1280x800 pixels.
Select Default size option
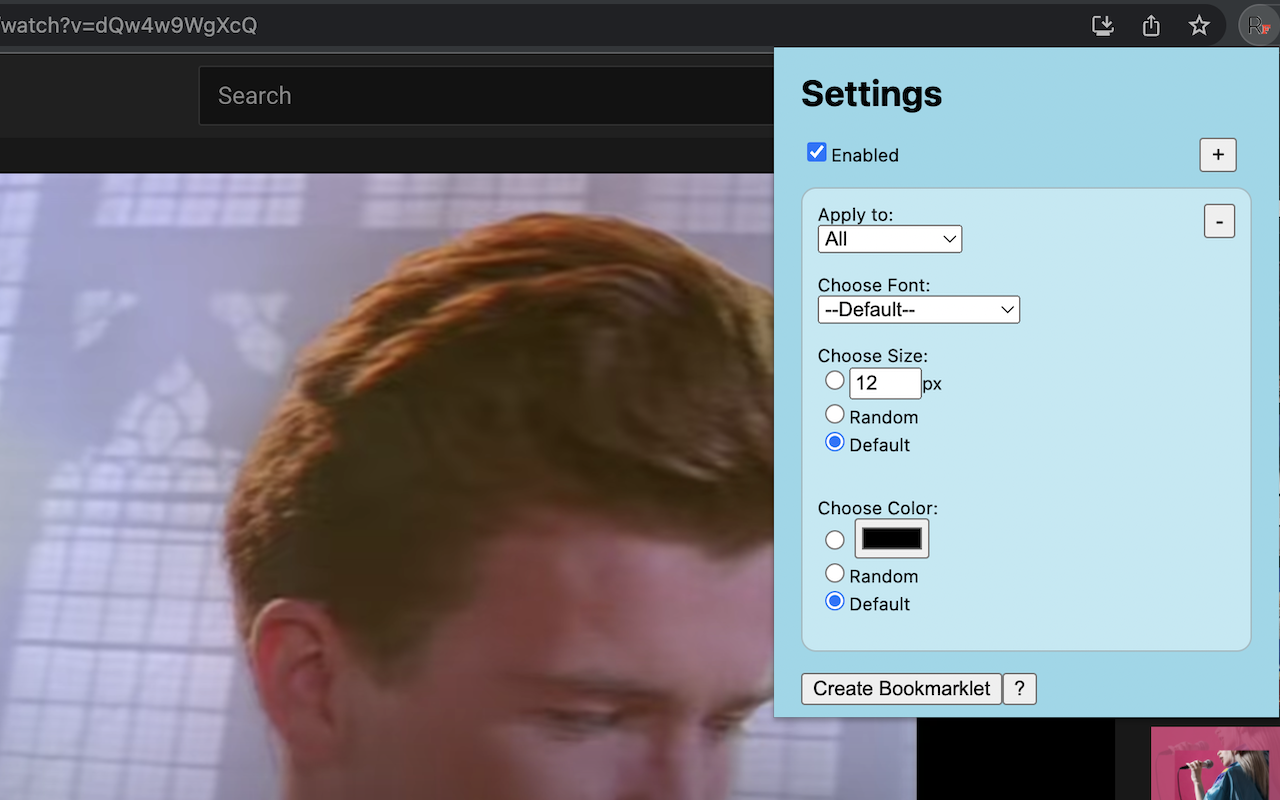835,442
